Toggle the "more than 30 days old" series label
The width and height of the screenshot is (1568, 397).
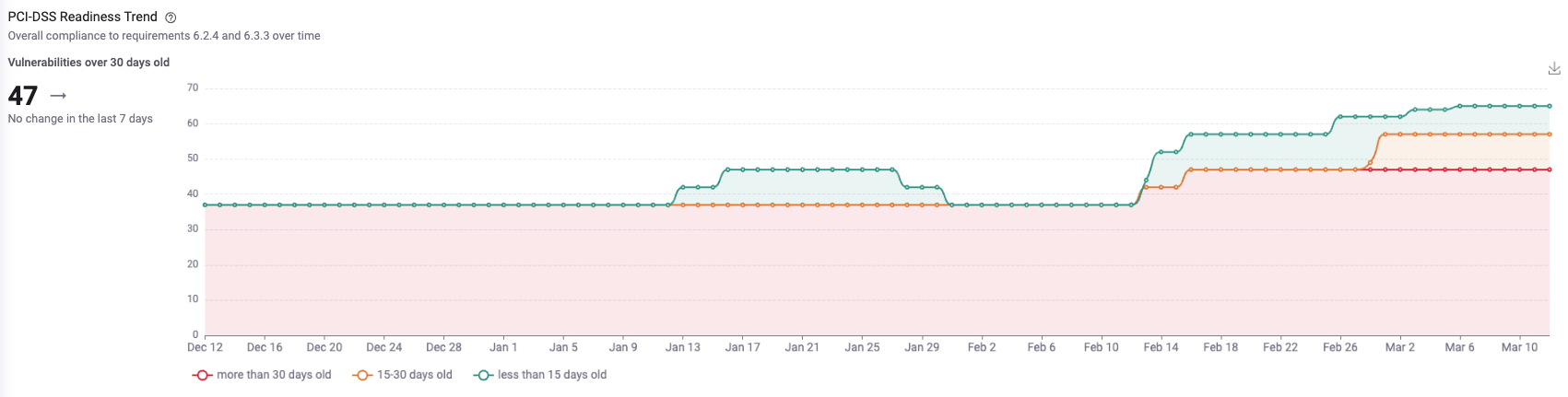coord(274,375)
